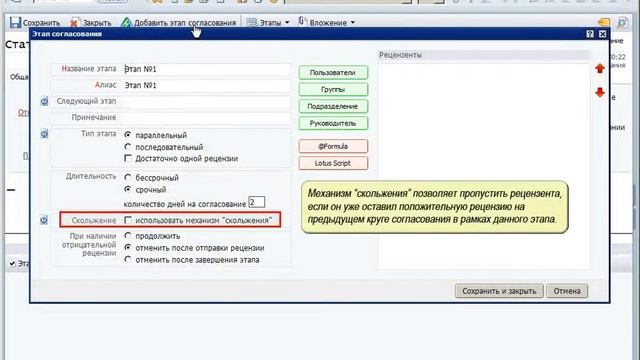Screen dimensions: 640x360
Task: Click the orange arrow icon in top-right toolbar
Action: [x=604, y=22]
